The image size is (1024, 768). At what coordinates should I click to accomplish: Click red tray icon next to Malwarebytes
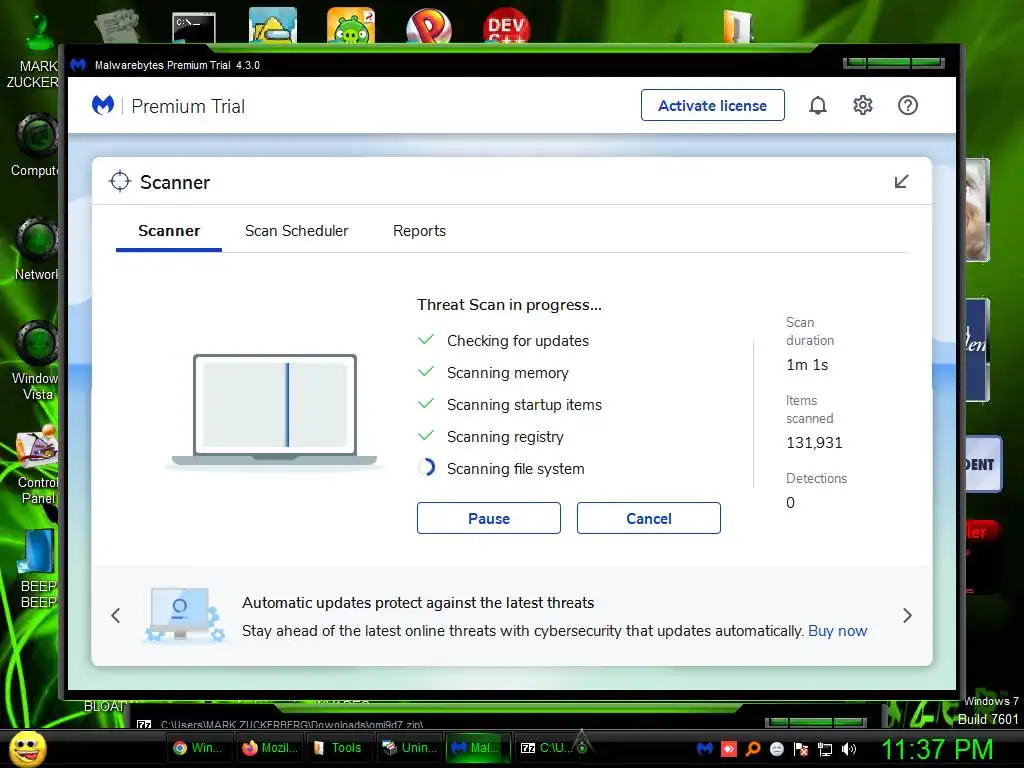[729, 749]
